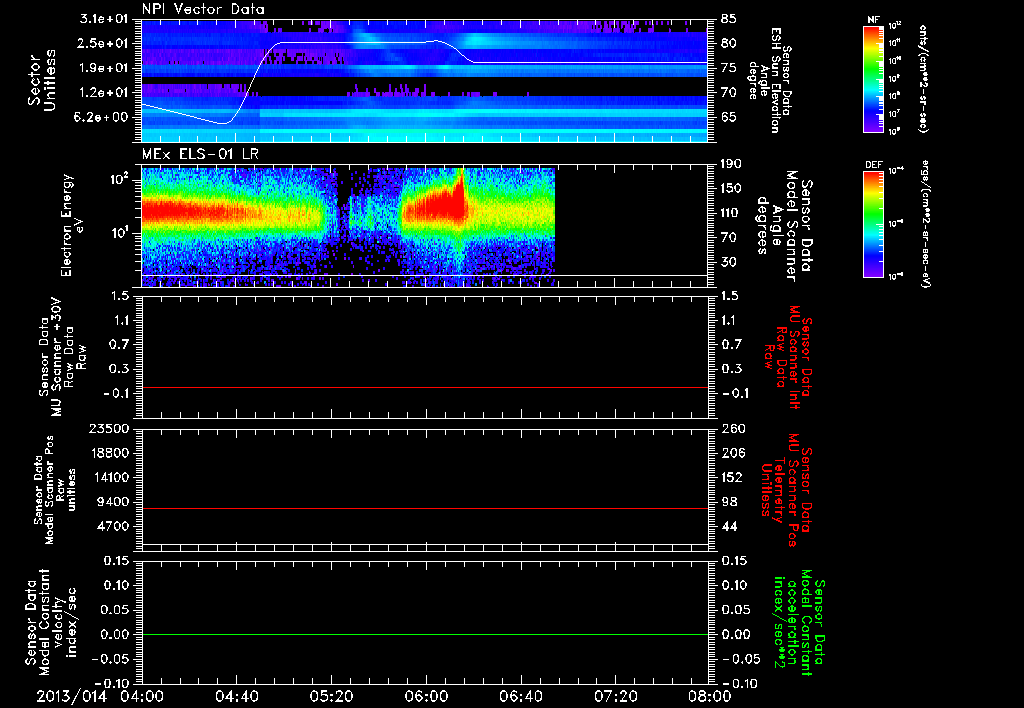The width and height of the screenshot is (1024, 708).
Task: Select the 04:40 time axis label
Action: coord(236,696)
